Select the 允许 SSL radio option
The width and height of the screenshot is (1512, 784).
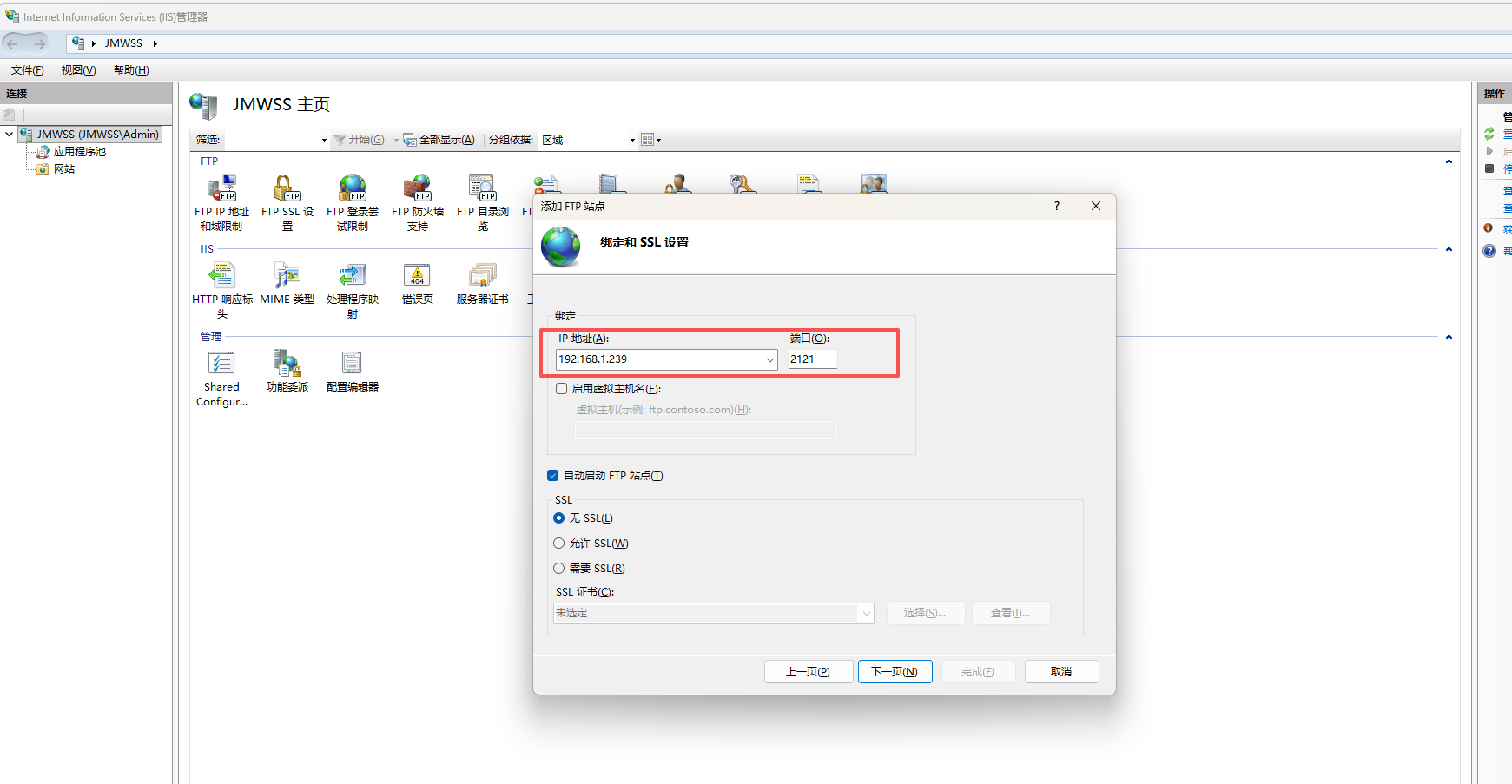[x=559, y=544]
